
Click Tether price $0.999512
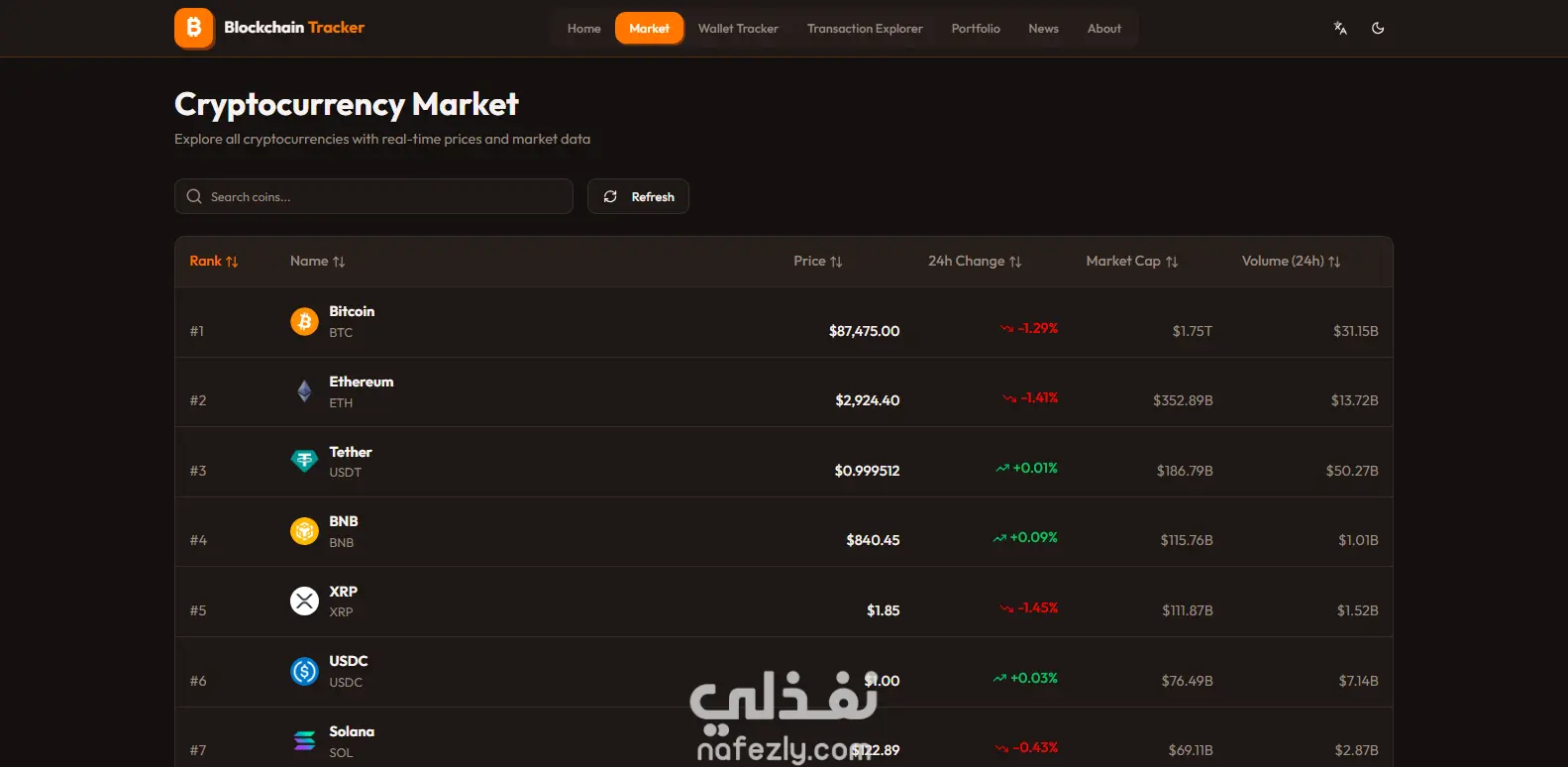tap(867, 471)
